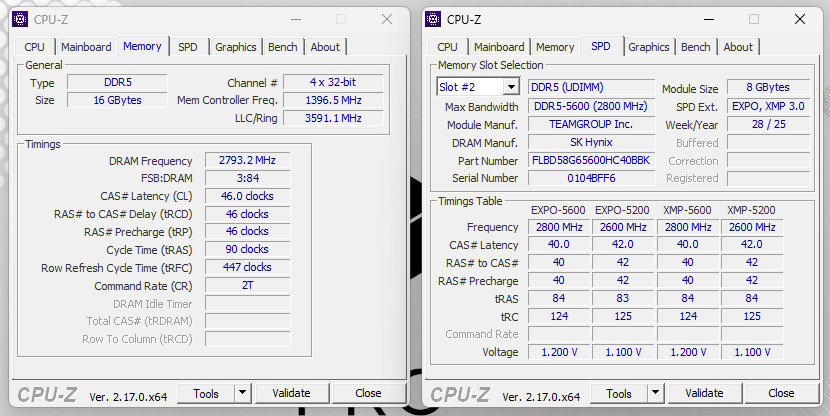Click Module Manuf. TEAMGROUP Inc. value
The image size is (830, 416).
coord(591,124)
